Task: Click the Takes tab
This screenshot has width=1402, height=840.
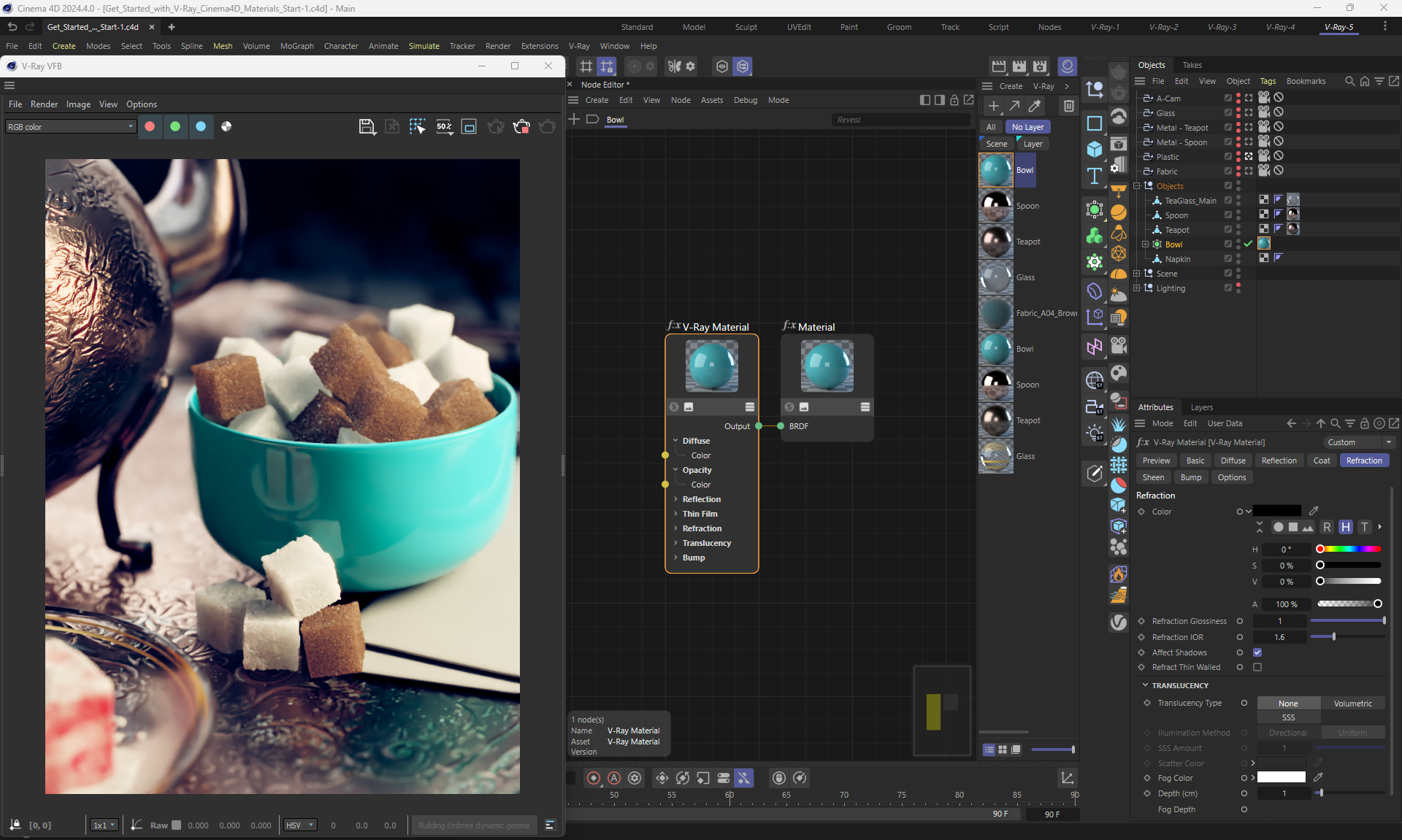Action: click(x=1192, y=65)
